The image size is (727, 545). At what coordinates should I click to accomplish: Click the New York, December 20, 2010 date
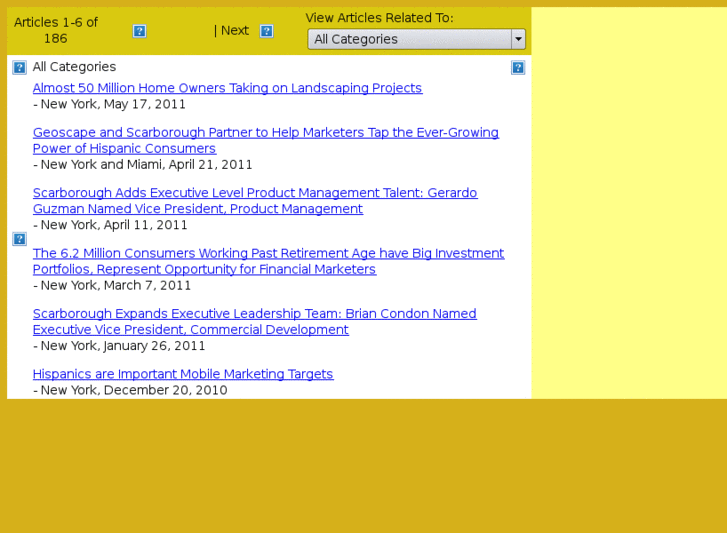130,390
